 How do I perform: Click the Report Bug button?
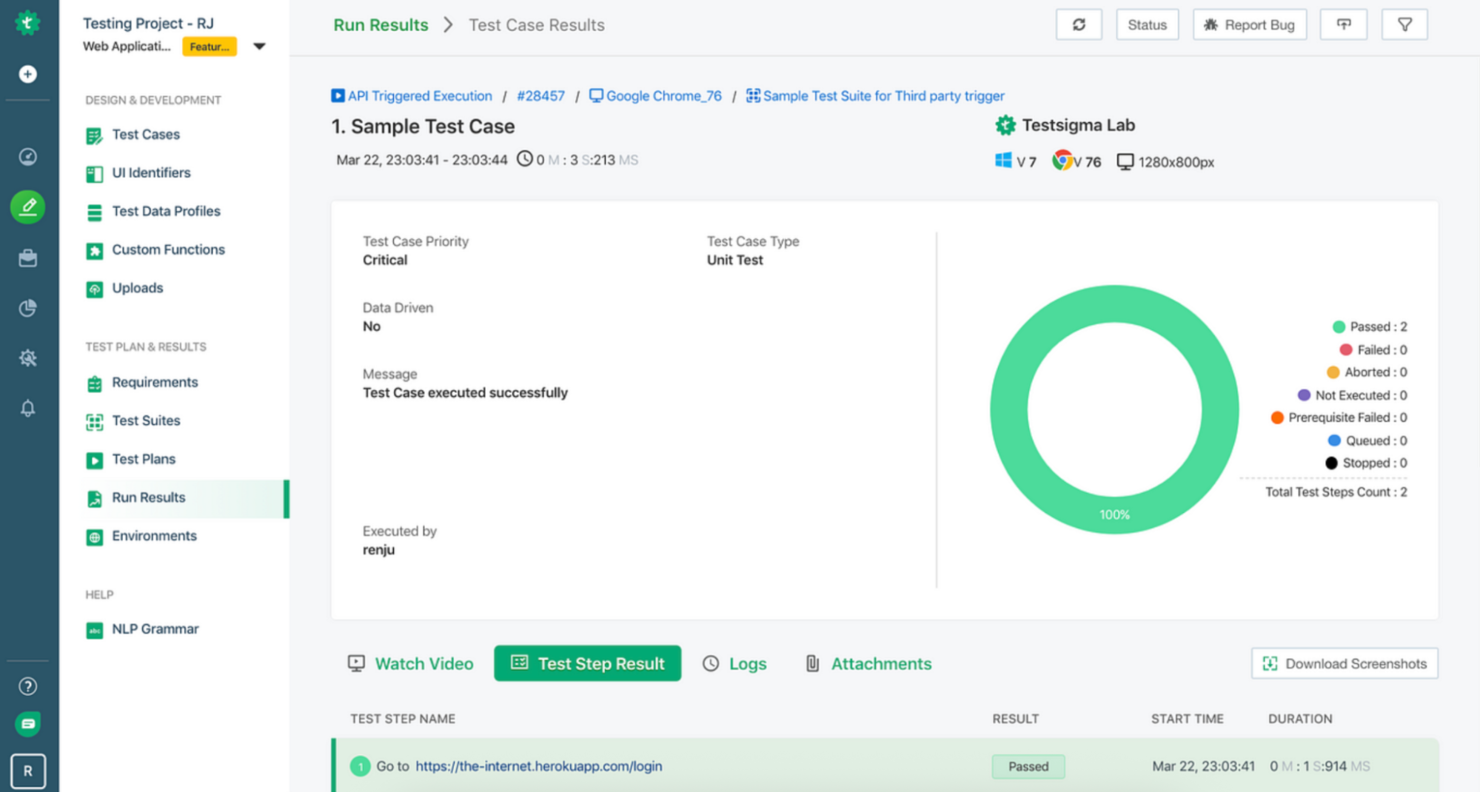pos(1250,24)
